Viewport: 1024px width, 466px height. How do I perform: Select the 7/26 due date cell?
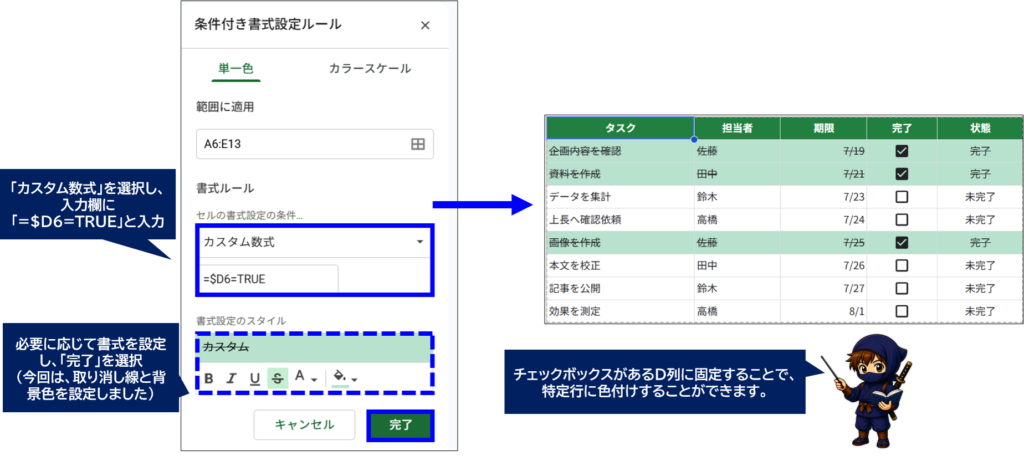click(x=824, y=266)
